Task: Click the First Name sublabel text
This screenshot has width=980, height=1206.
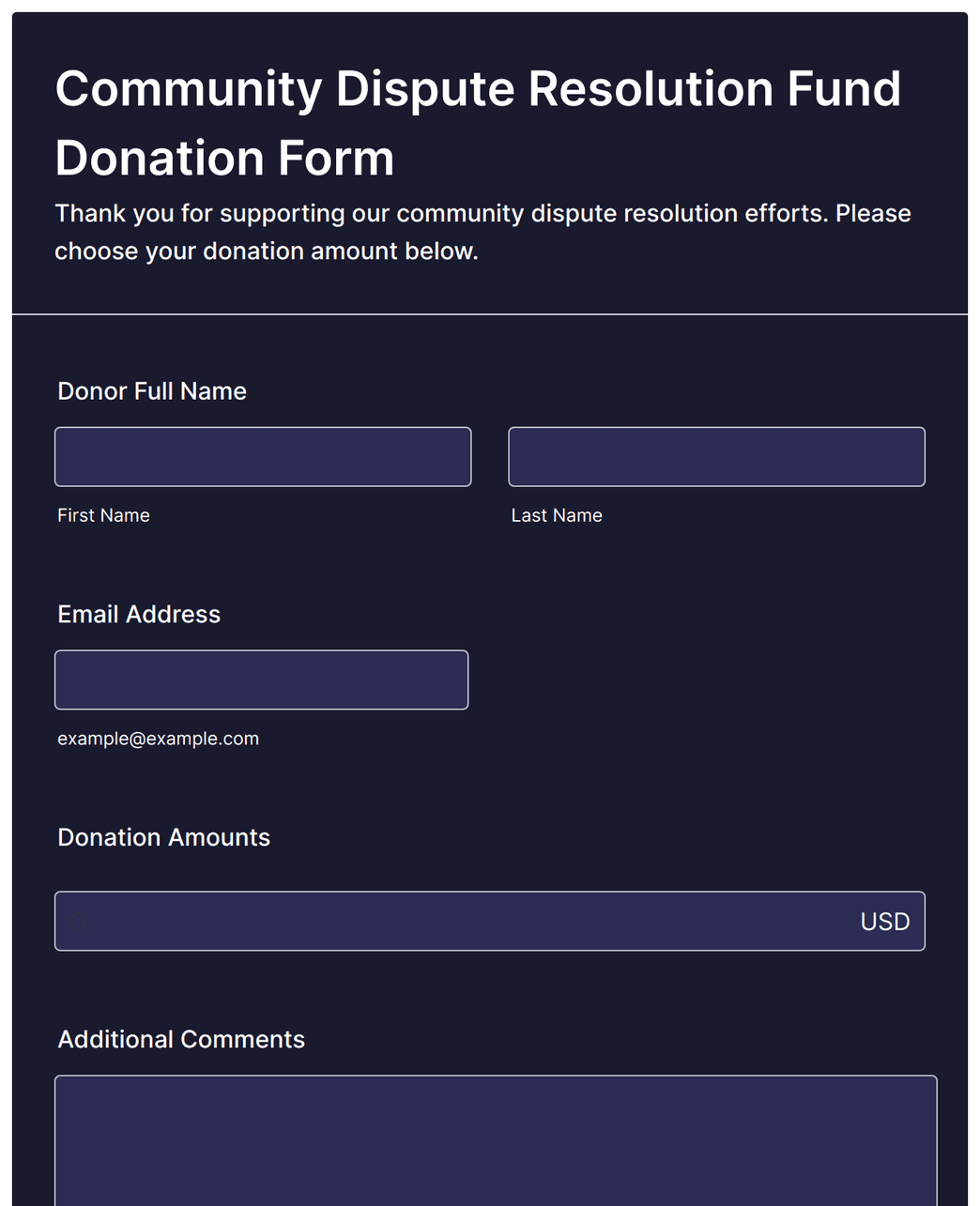Action: pyautogui.click(x=103, y=515)
